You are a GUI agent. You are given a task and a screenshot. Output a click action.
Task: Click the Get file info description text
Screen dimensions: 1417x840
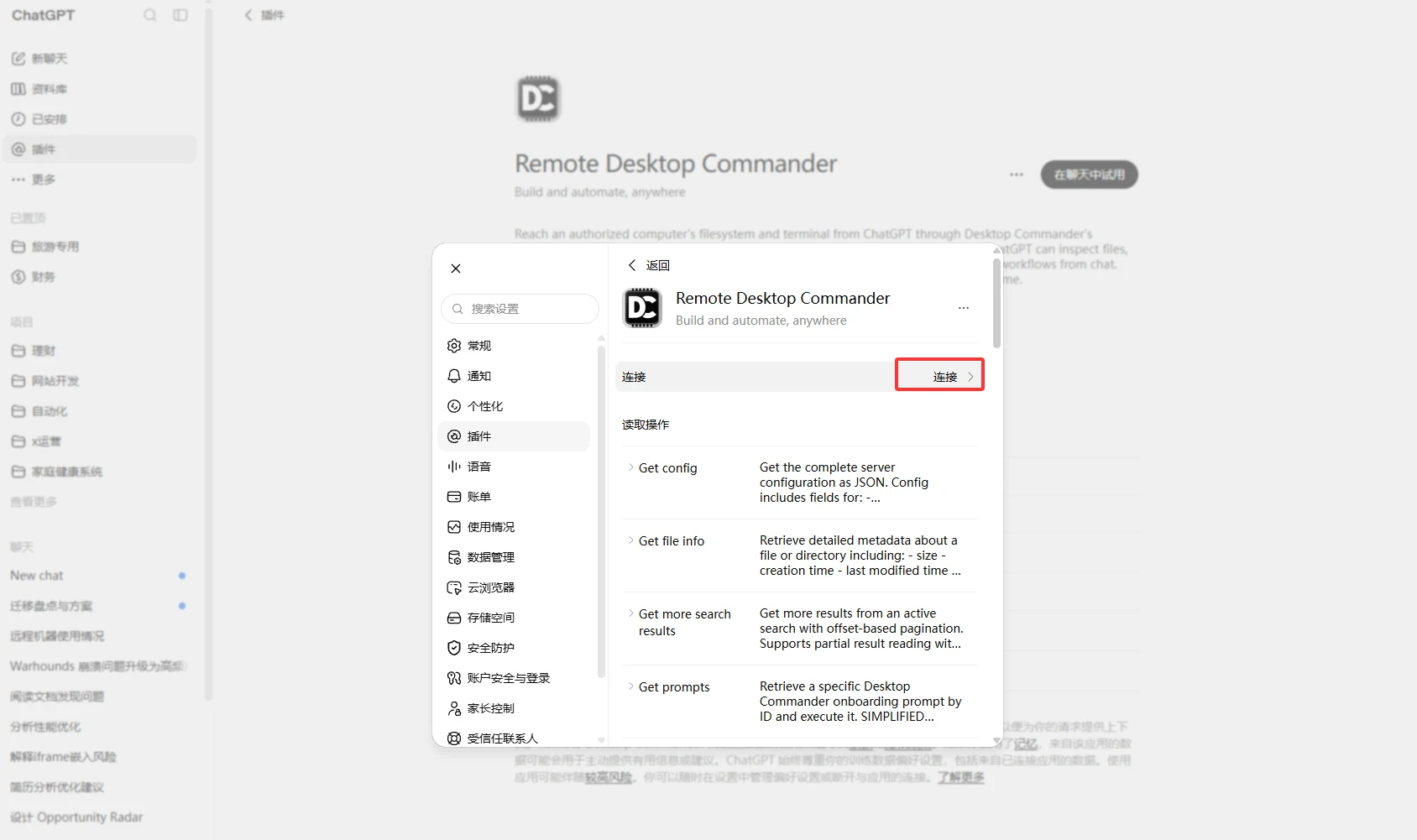point(860,556)
